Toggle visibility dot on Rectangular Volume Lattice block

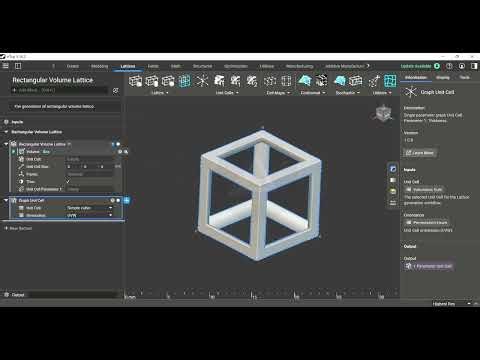coord(118,144)
